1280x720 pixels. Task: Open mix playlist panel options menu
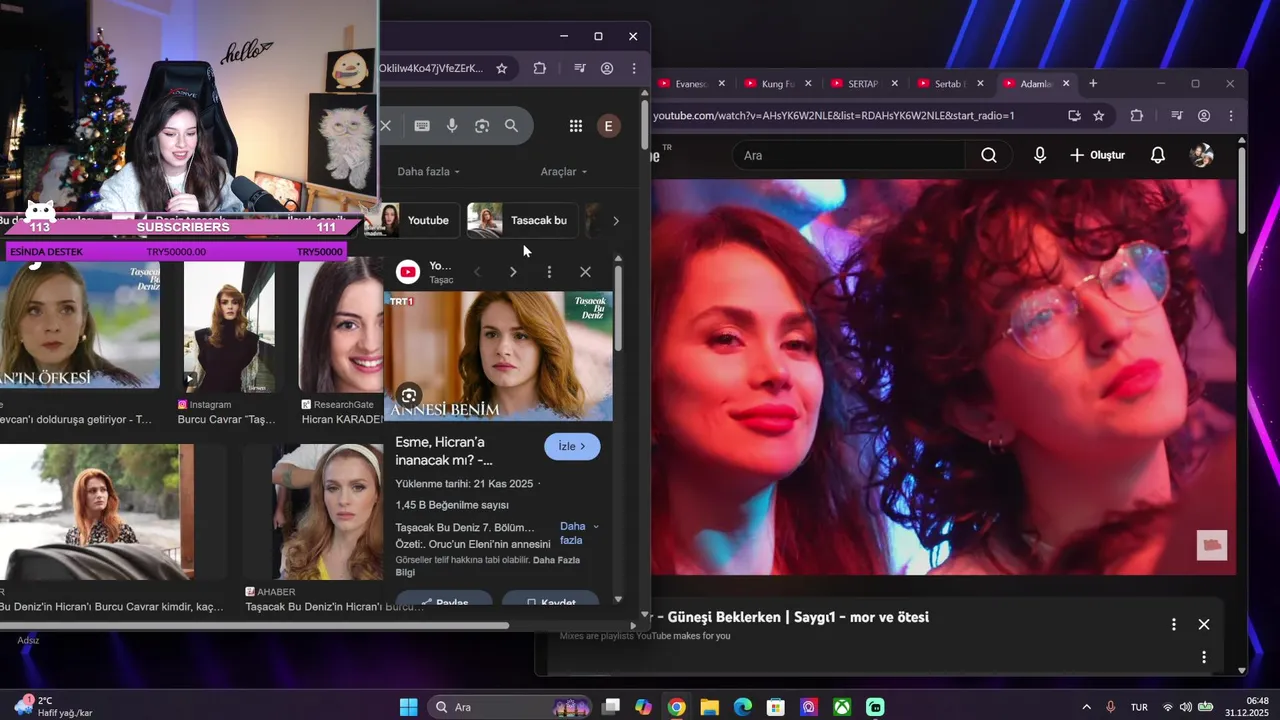[1174, 624]
